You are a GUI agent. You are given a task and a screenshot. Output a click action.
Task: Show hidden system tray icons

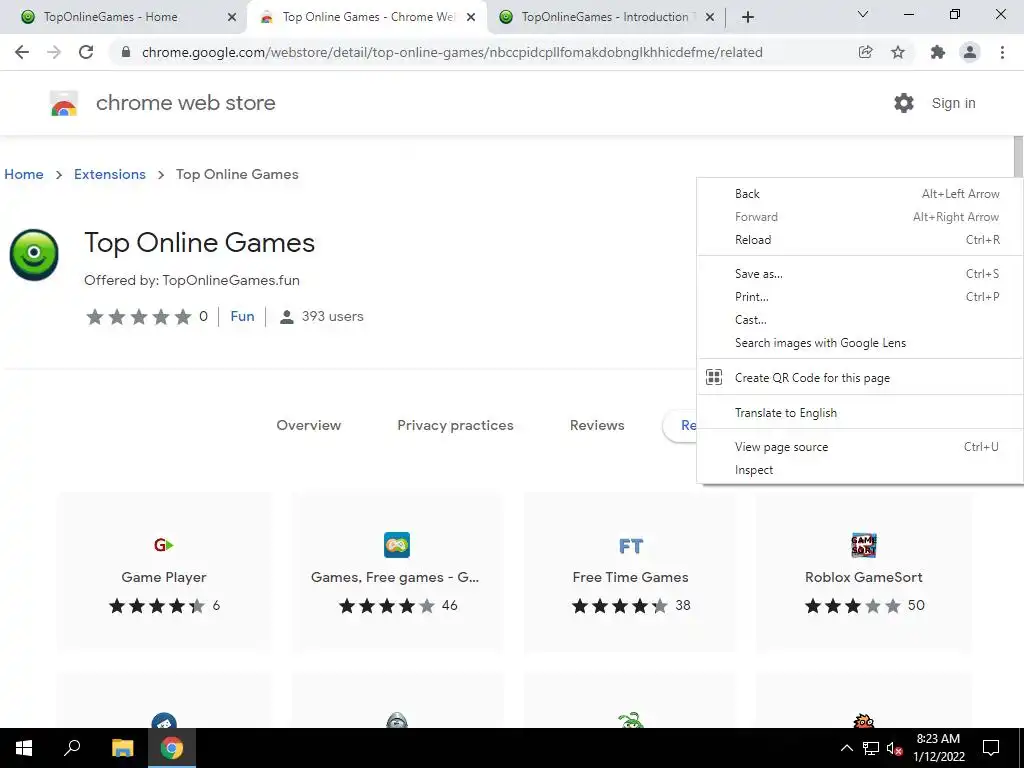(846, 748)
